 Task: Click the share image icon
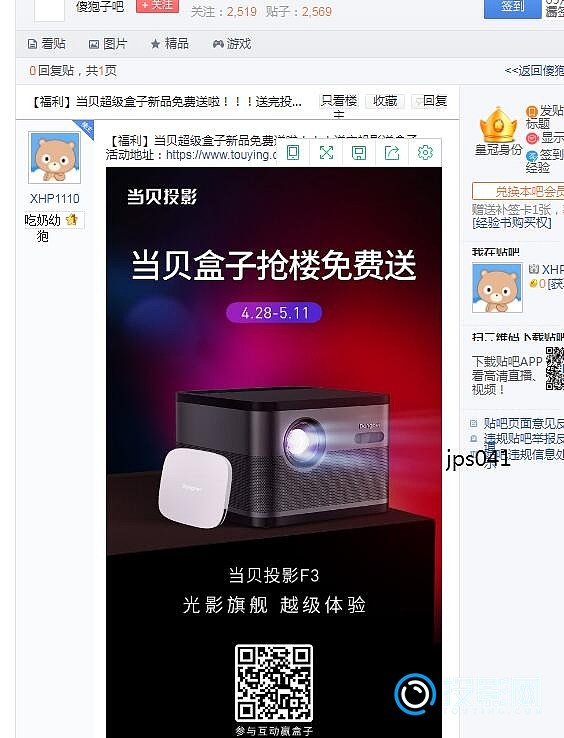[x=392, y=152]
